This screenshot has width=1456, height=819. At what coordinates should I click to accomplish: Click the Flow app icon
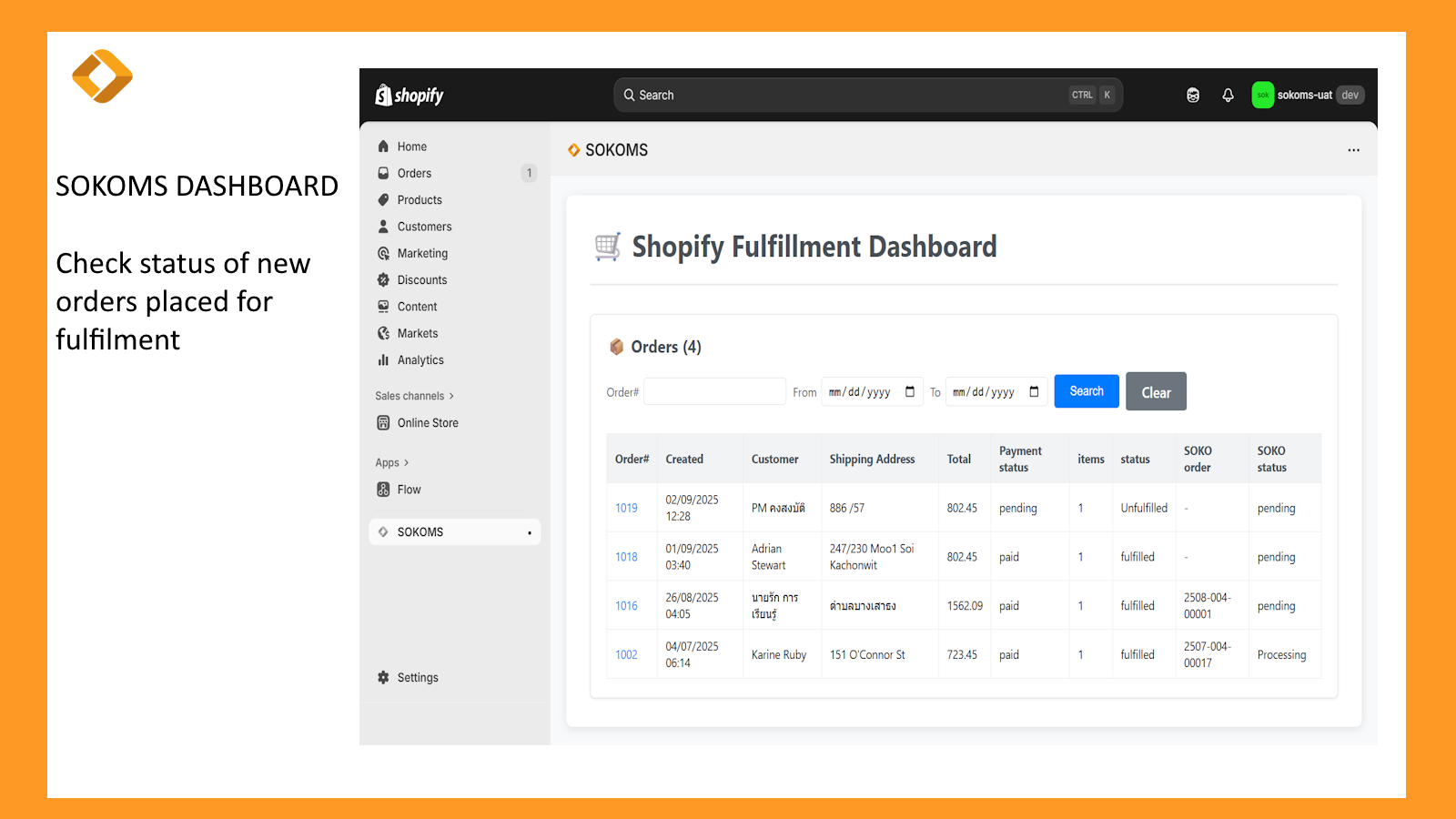click(x=383, y=490)
